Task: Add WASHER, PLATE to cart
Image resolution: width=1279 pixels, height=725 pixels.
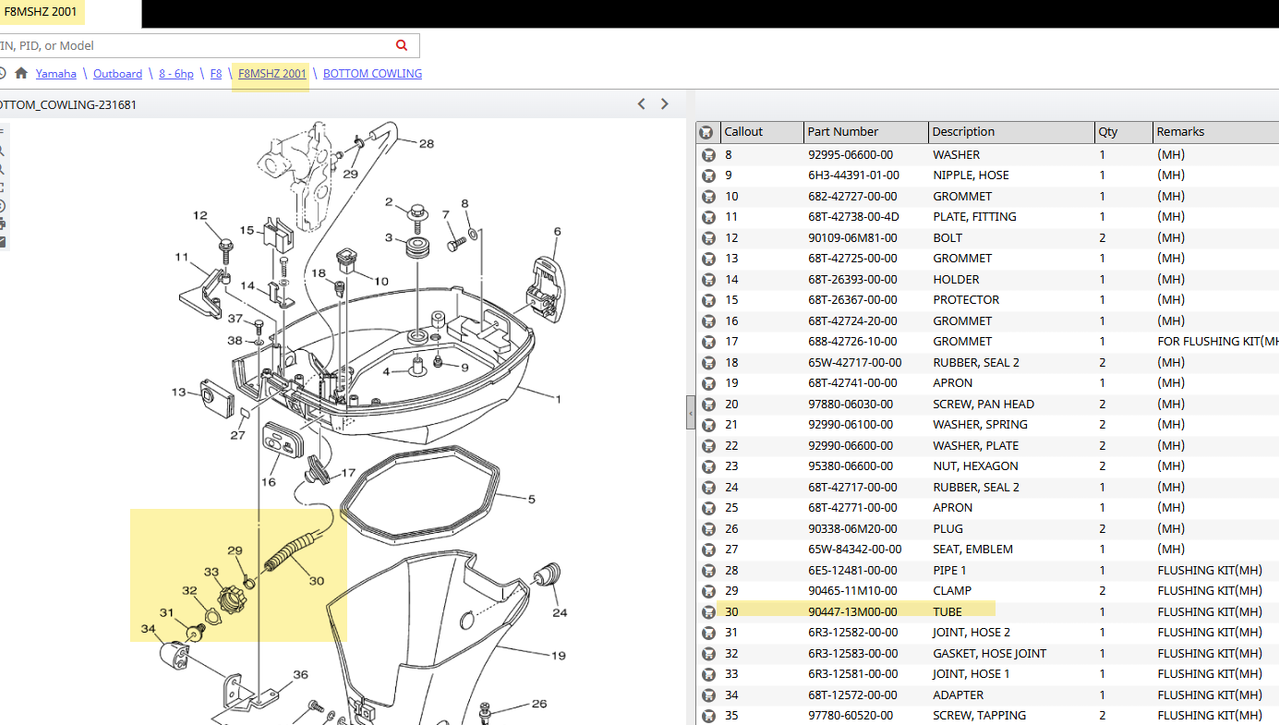Action: coord(708,445)
